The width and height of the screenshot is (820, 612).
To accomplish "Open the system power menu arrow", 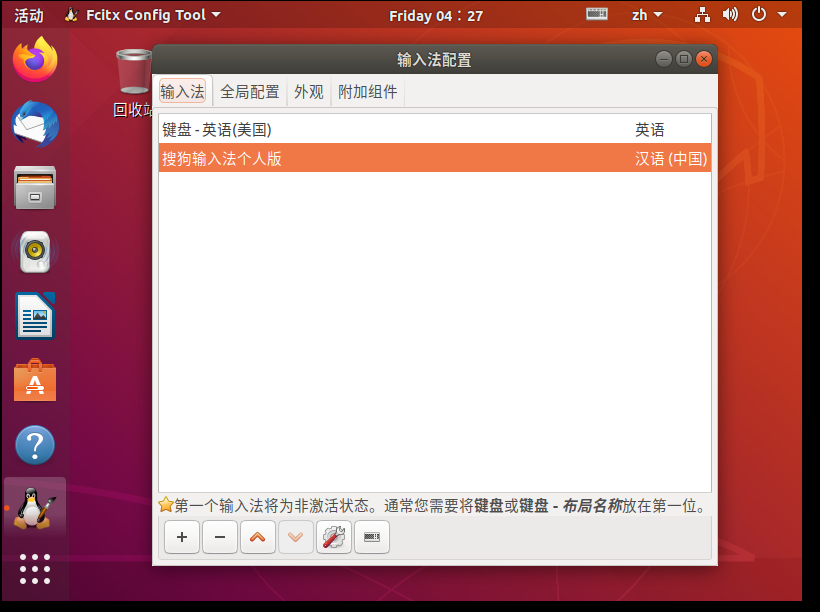I will click(x=782, y=15).
